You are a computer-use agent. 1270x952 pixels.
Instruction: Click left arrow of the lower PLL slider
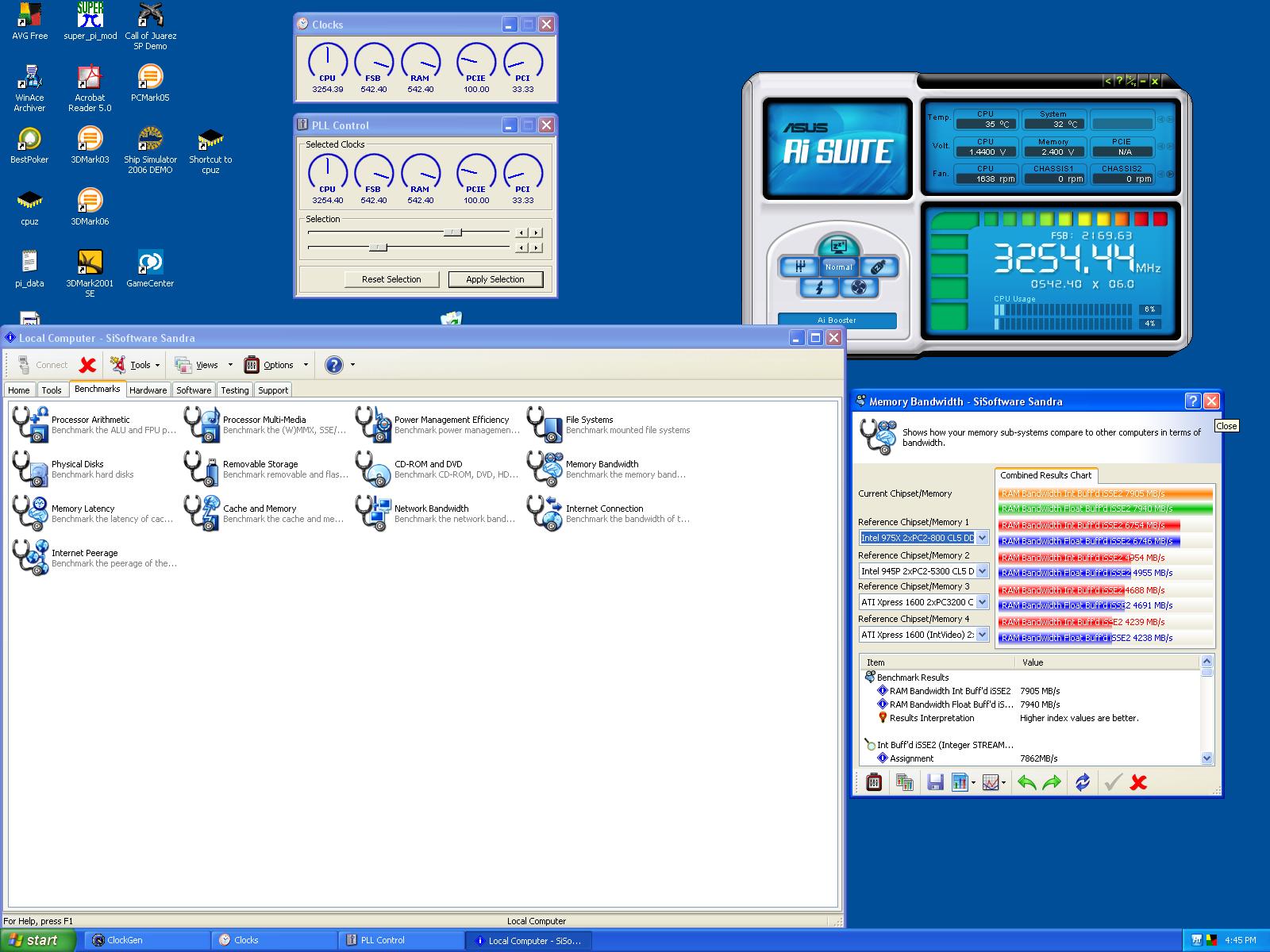point(521,248)
